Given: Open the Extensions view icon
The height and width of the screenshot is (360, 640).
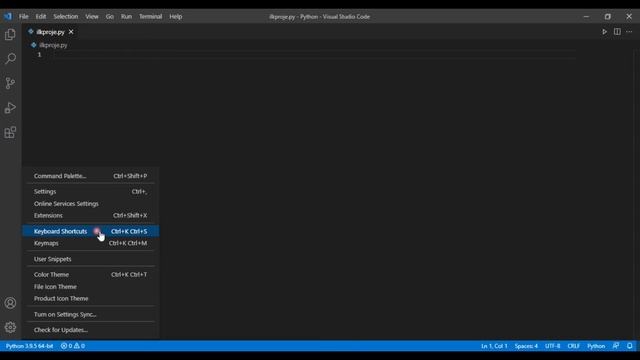Looking at the screenshot, I should 10,132.
